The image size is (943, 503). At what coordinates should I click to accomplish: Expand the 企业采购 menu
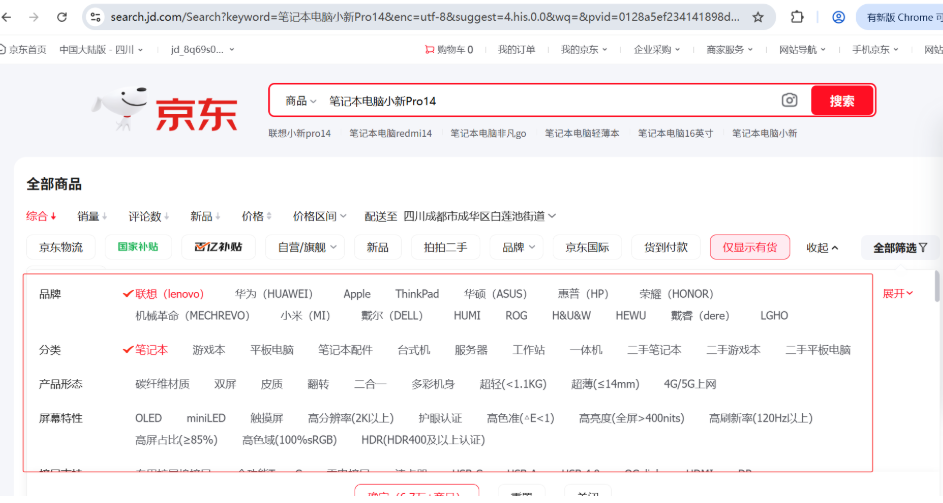coord(656,49)
